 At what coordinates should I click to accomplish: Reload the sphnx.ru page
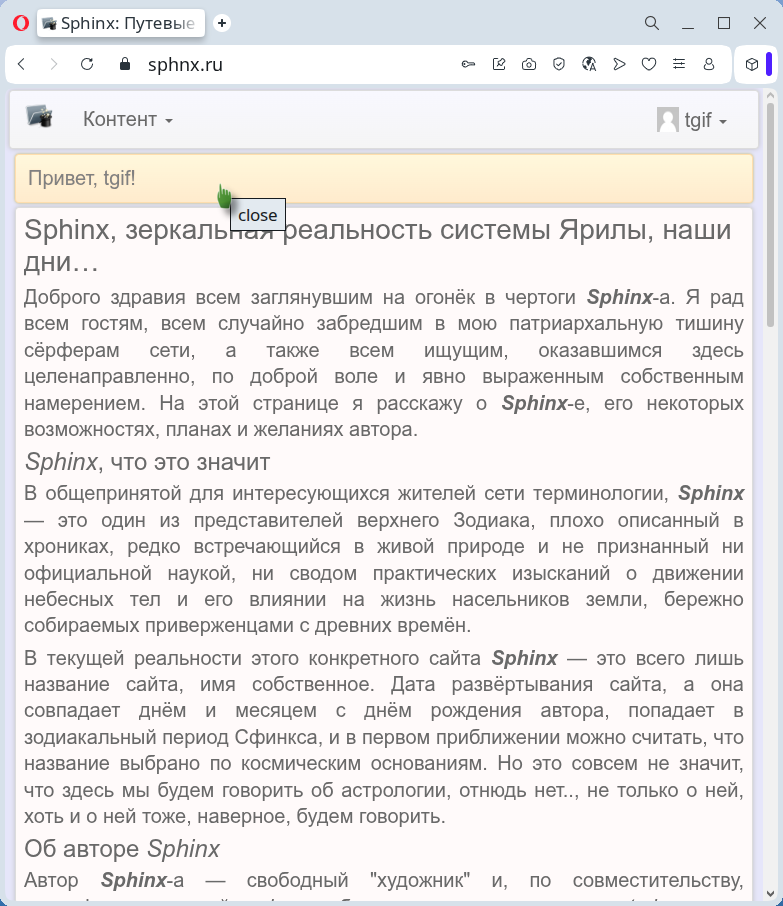point(87,65)
